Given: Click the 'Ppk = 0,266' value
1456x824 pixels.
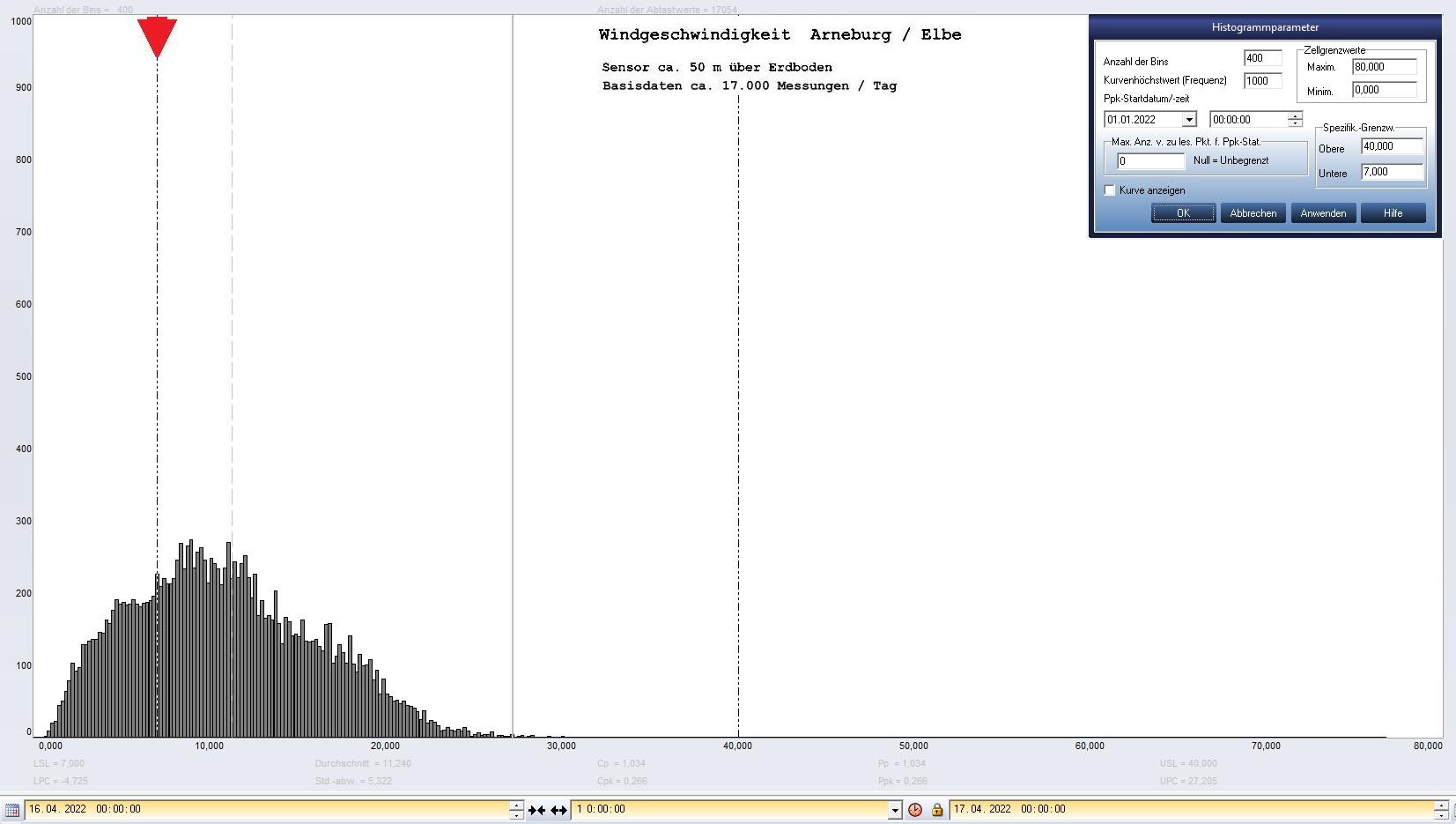Looking at the screenshot, I should [x=903, y=781].
